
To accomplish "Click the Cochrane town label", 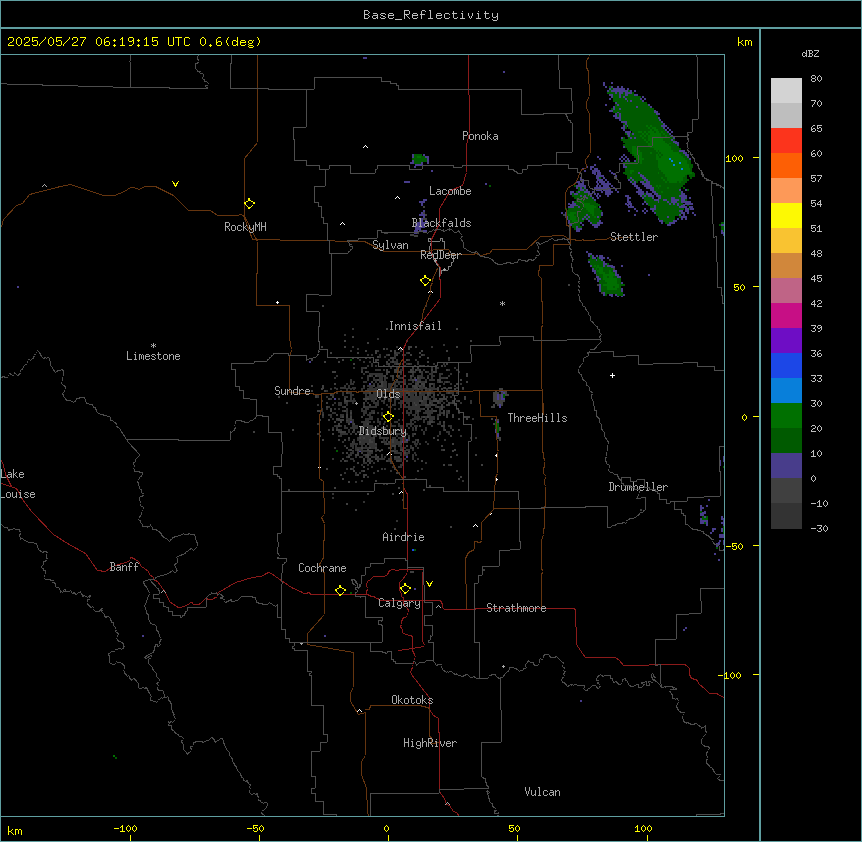I will [322, 568].
